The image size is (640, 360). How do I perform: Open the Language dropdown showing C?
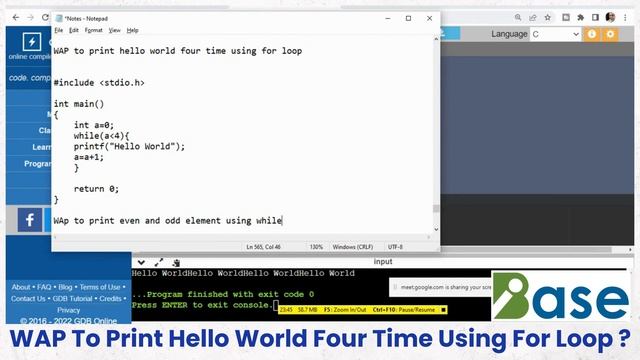[x=556, y=34]
